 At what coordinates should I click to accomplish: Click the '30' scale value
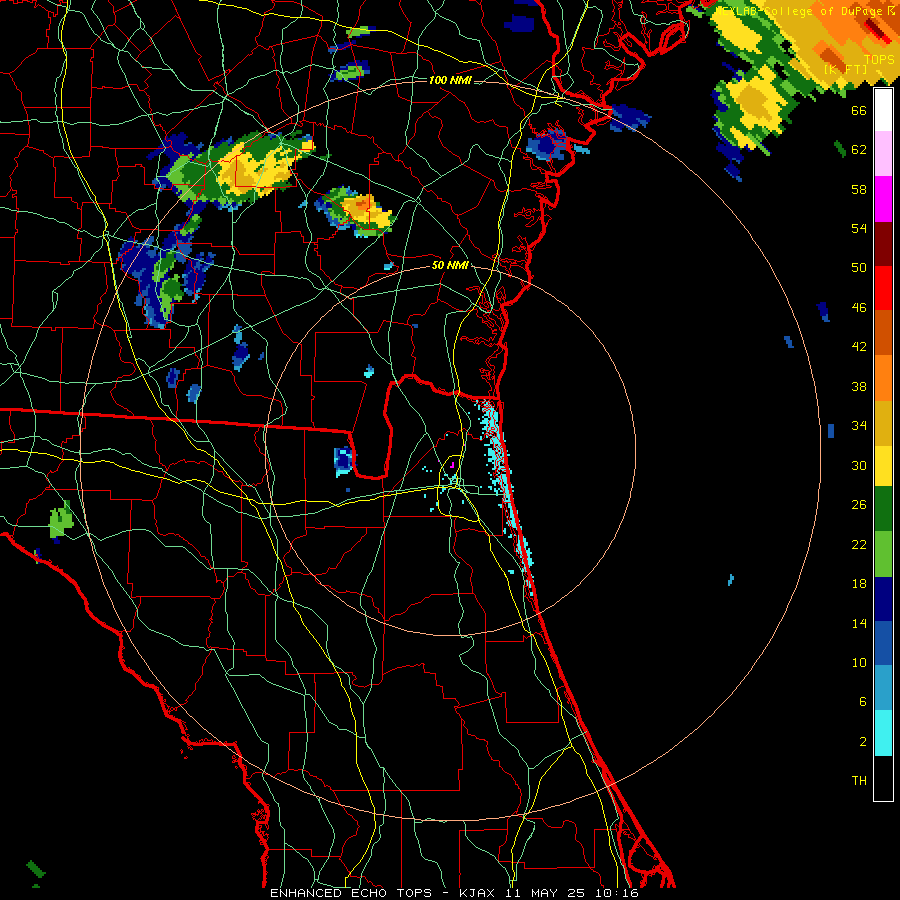point(859,465)
